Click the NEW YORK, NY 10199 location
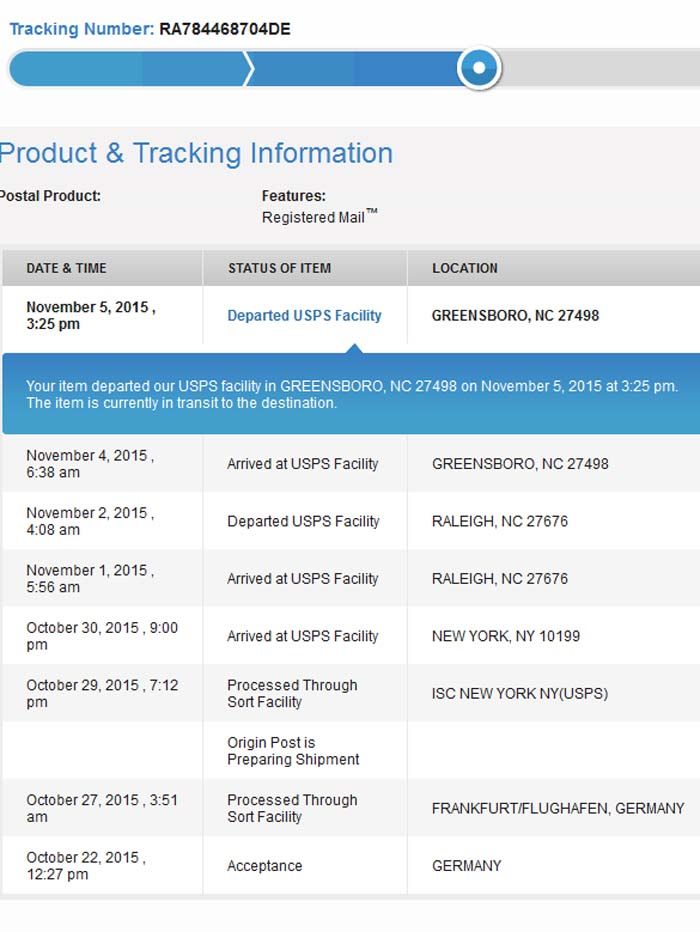The image size is (700, 932). pos(506,636)
